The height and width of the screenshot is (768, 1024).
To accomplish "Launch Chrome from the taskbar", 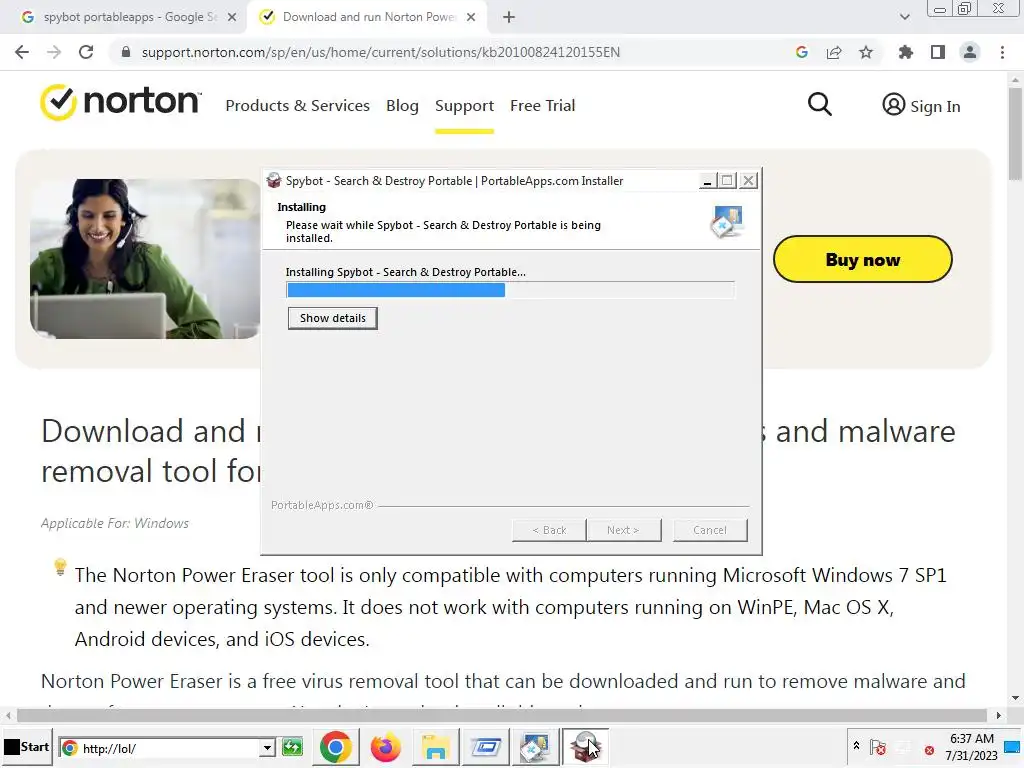I will [336, 748].
